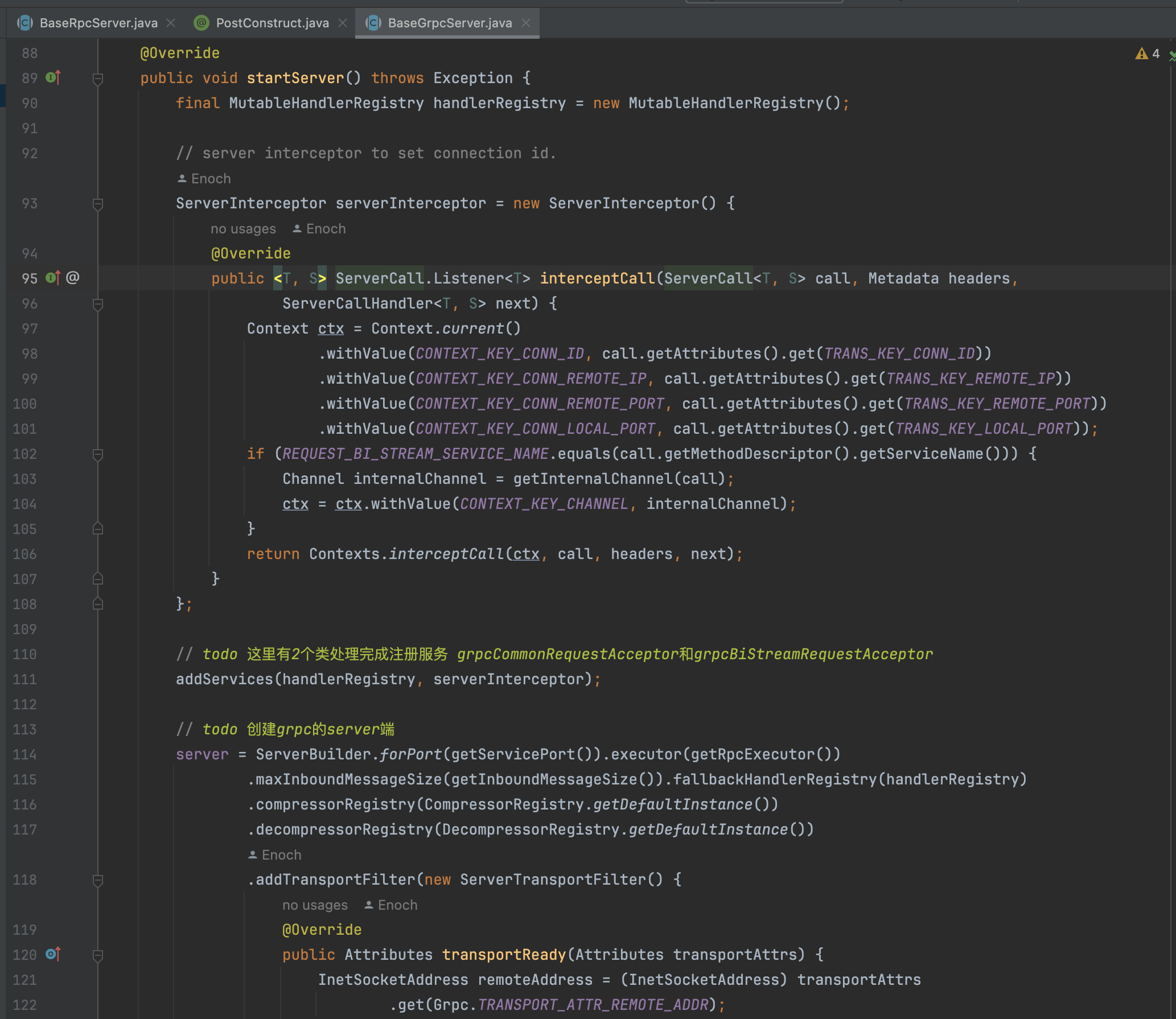Click the server field on line 114
This screenshot has height=1019, width=1176.
pyautogui.click(x=202, y=754)
